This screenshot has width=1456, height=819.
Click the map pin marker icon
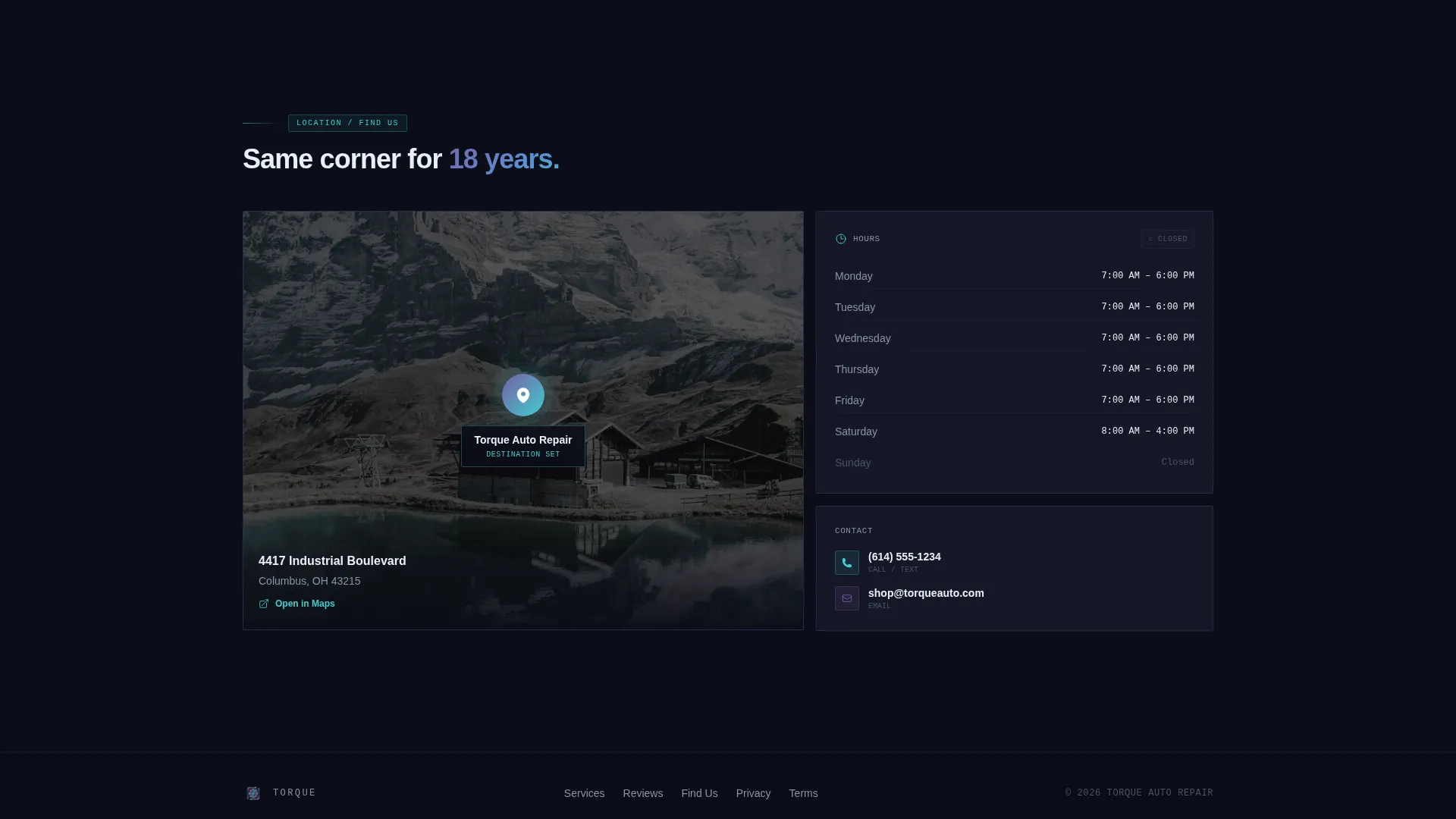[523, 395]
